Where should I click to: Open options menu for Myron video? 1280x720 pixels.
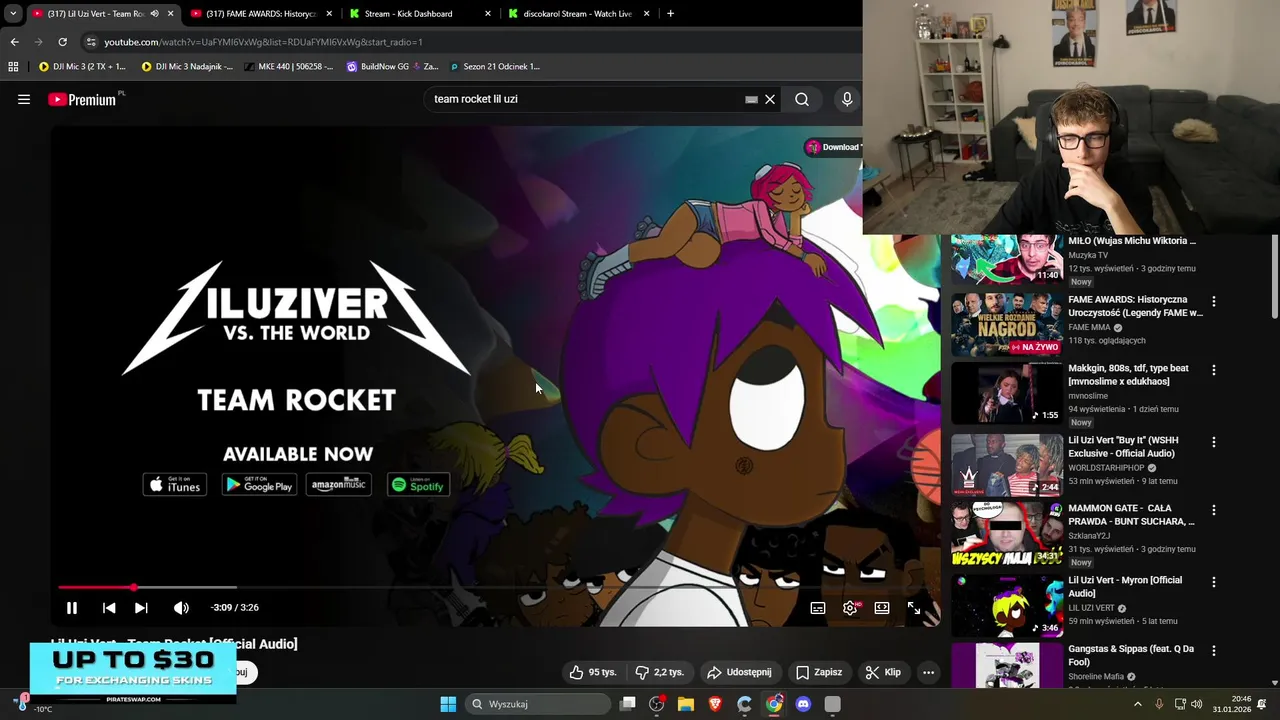(x=1214, y=582)
